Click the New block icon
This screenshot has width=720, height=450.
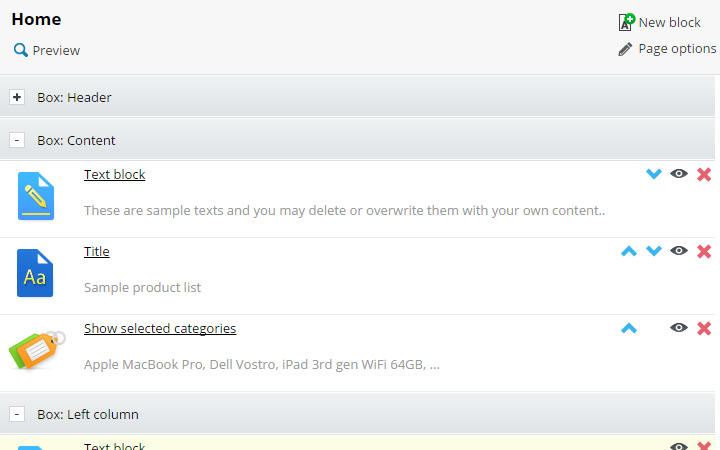tap(627, 22)
